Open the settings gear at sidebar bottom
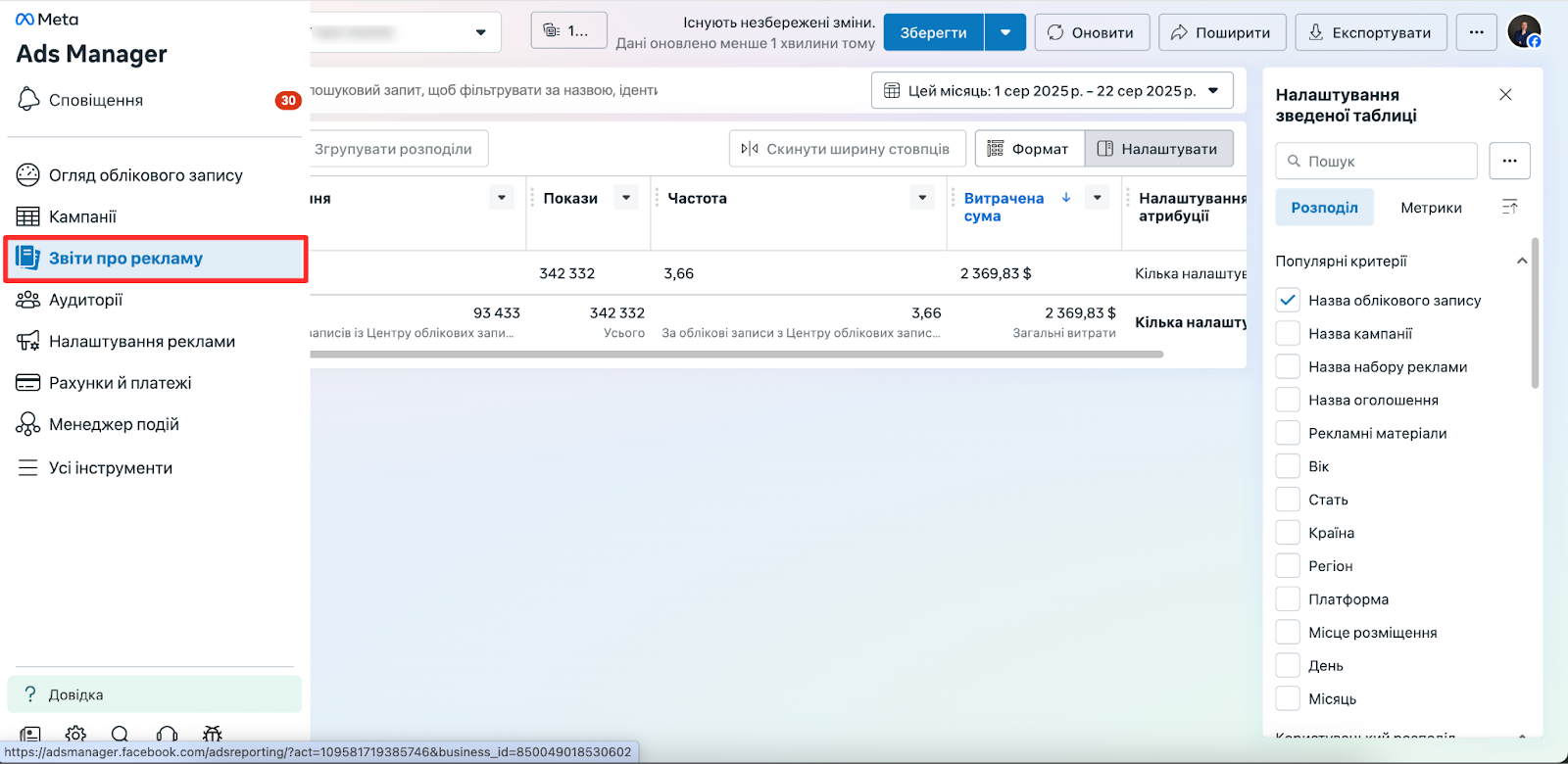The width and height of the screenshot is (1568, 764). 75,734
